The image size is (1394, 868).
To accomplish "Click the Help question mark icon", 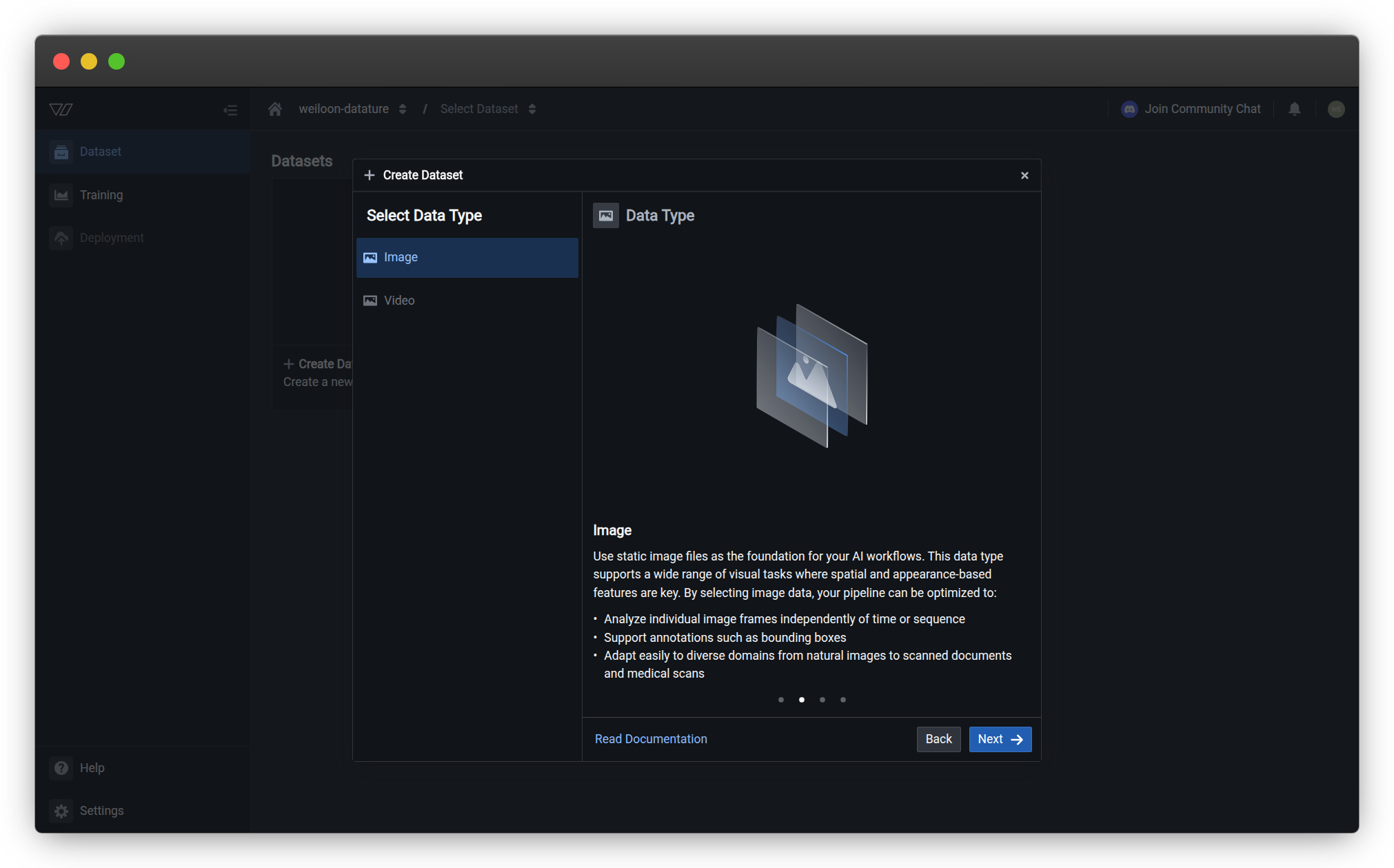I will (61, 767).
